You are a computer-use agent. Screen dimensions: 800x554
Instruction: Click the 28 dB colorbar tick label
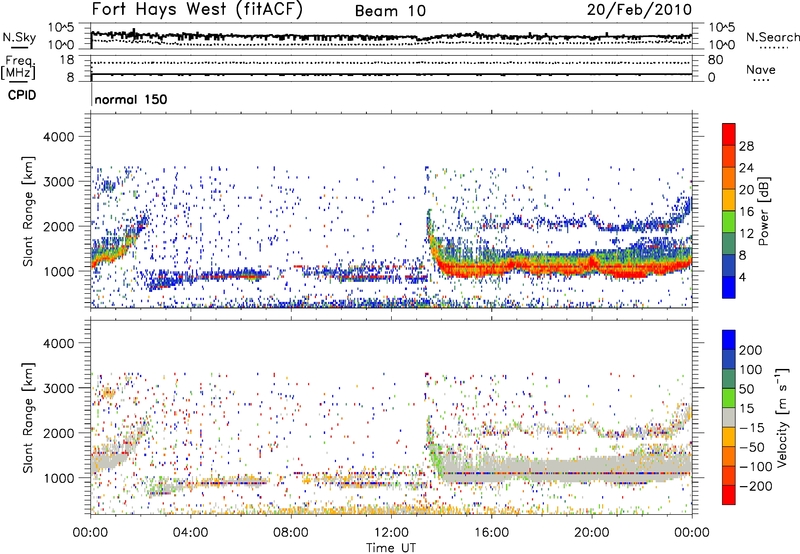click(x=746, y=146)
